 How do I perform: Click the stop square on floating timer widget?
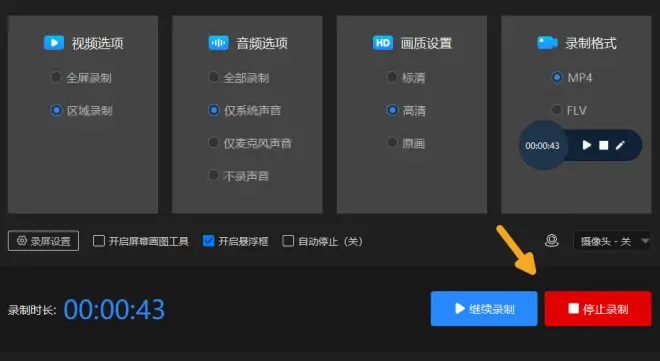click(x=604, y=145)
